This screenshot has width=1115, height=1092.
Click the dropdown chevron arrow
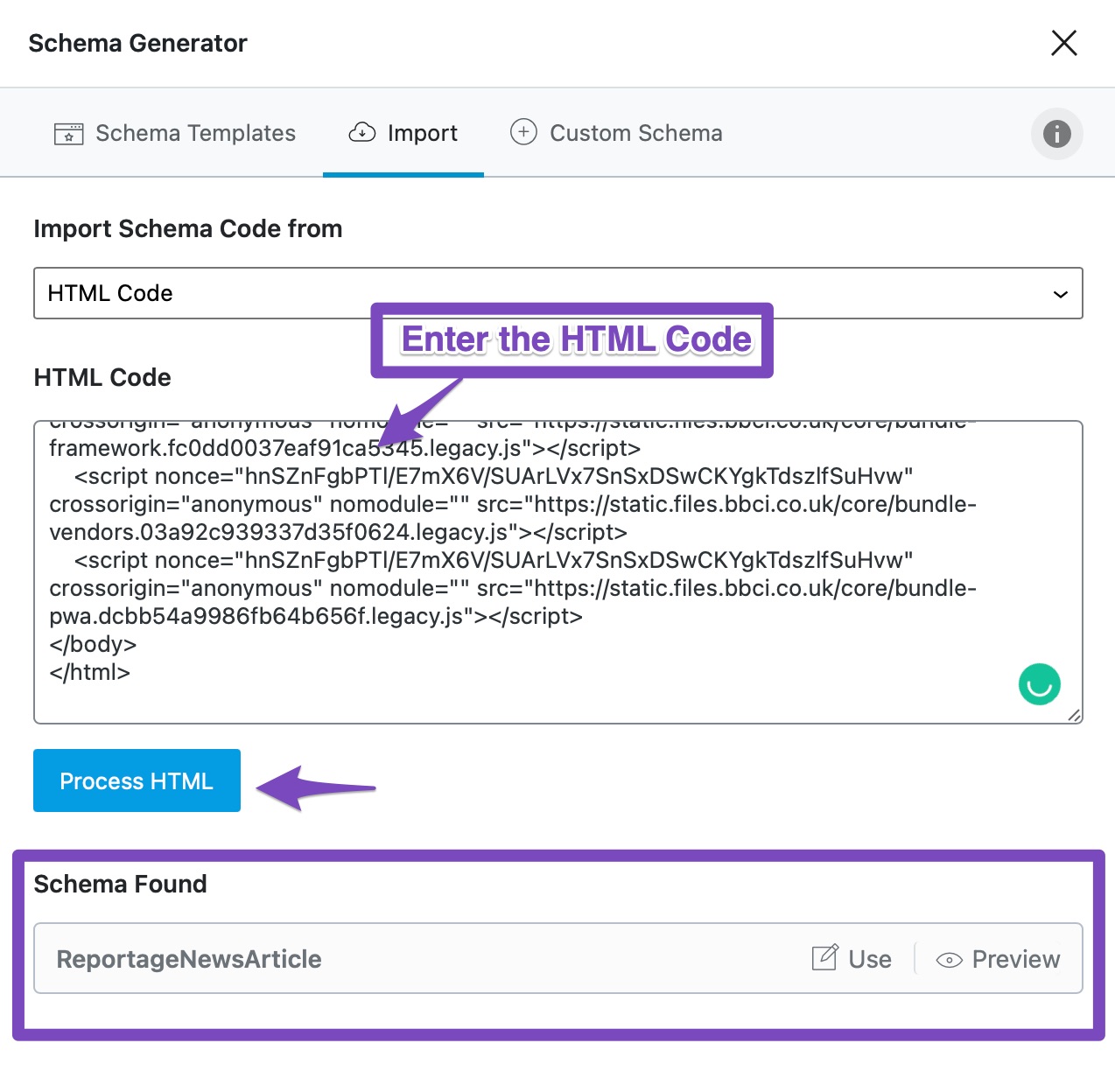(1060, 294)
